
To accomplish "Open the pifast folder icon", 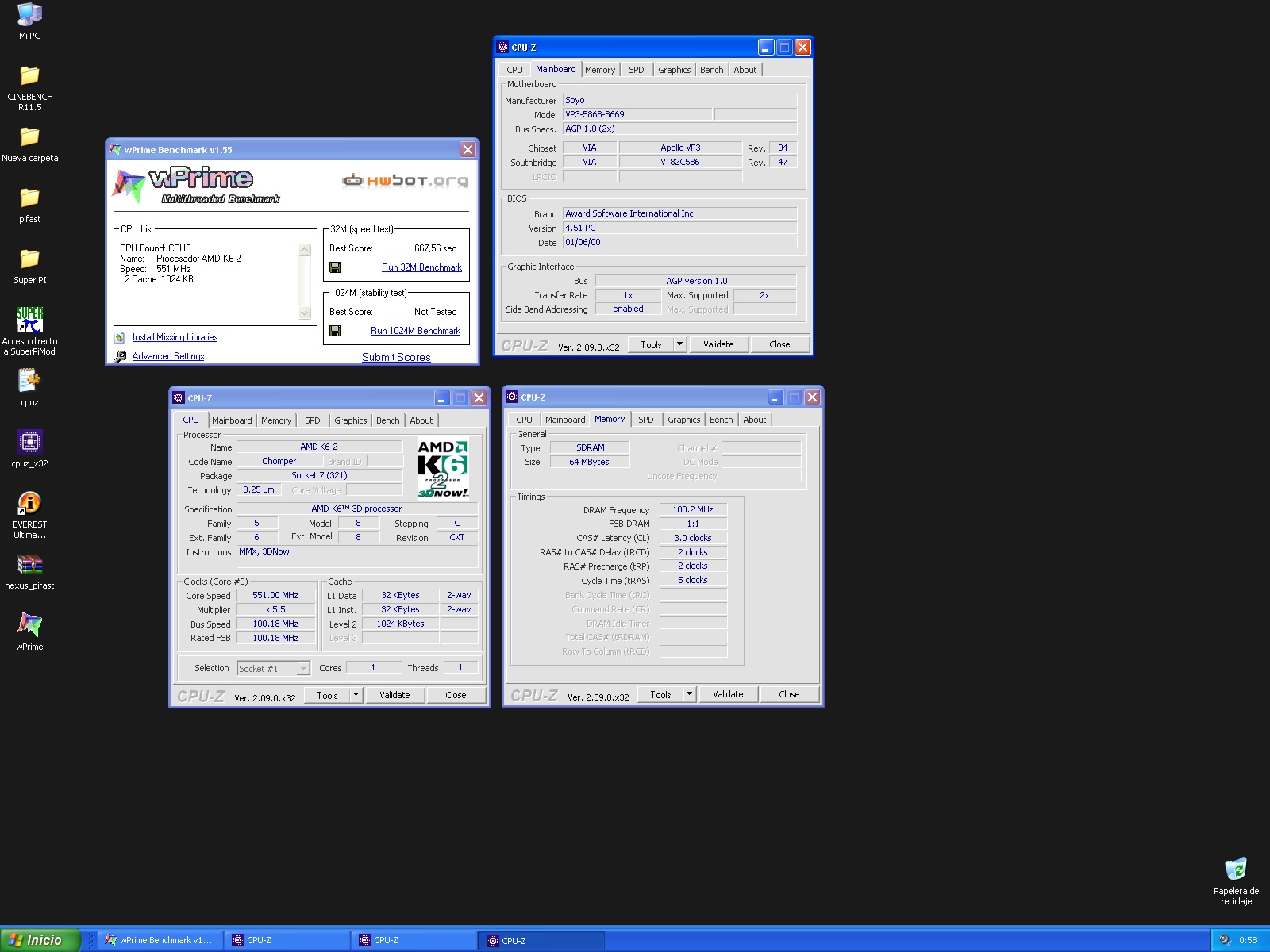I will click(x=29, y=198).
